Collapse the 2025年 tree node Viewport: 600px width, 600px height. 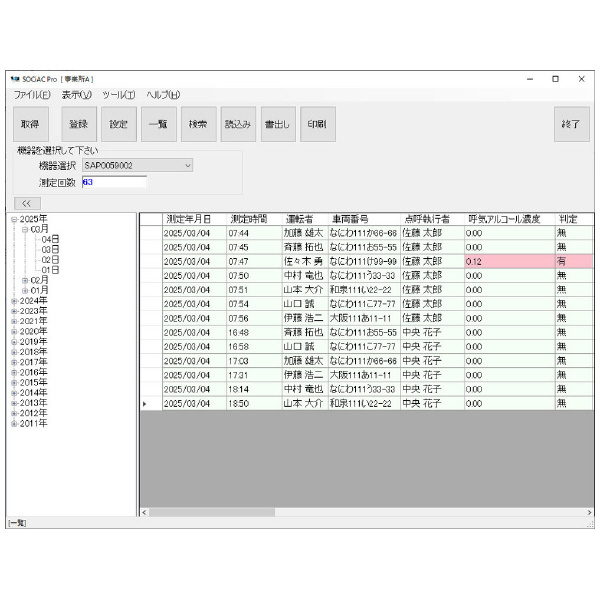(x=14, y=219)
